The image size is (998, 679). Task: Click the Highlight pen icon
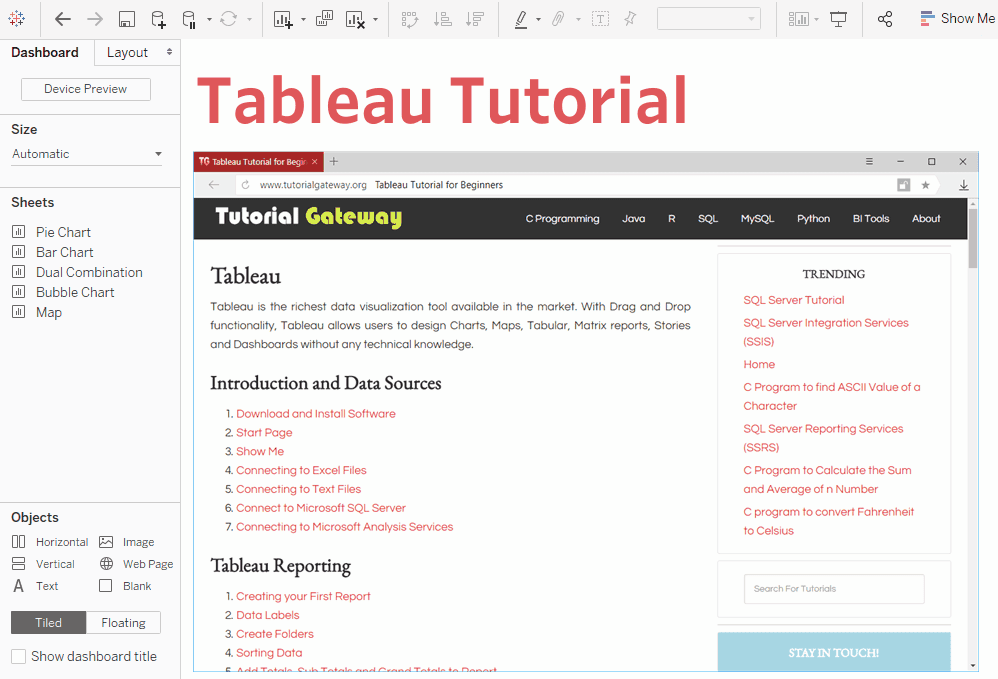[521, 19]
